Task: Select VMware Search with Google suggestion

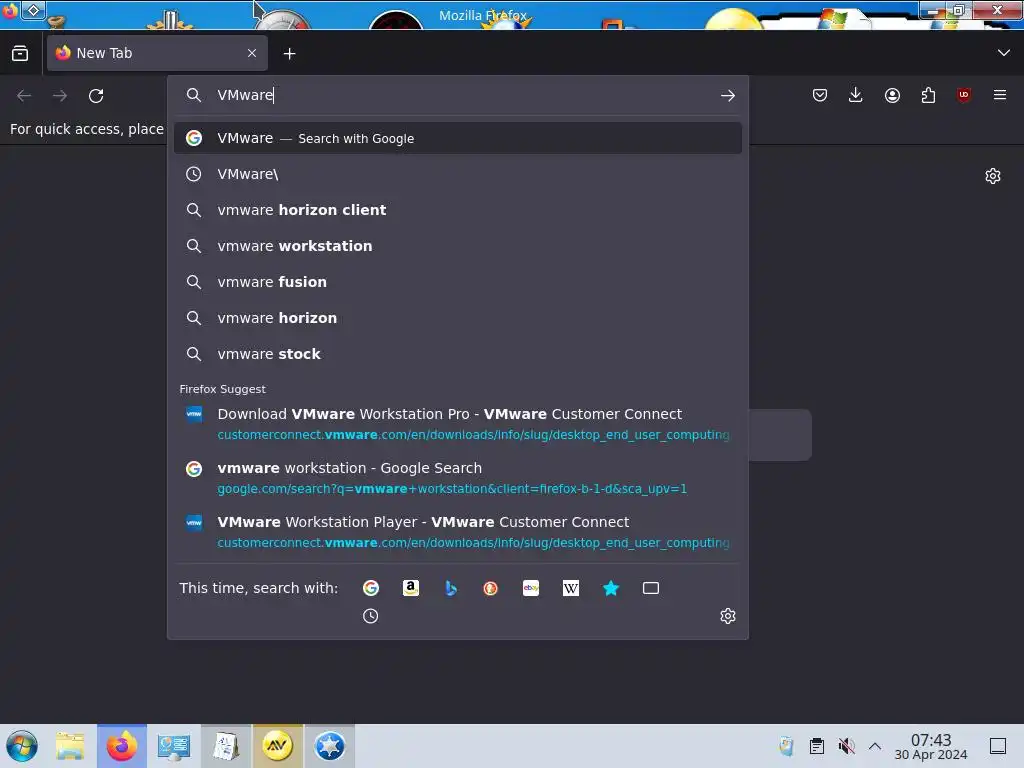Action: click(x=458, y=138)
